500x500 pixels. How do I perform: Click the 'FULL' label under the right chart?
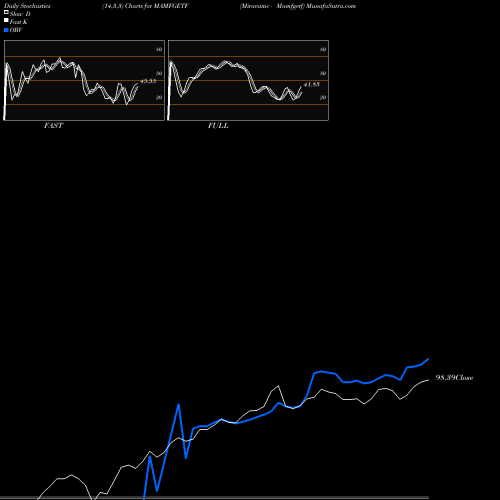(218, 126)
